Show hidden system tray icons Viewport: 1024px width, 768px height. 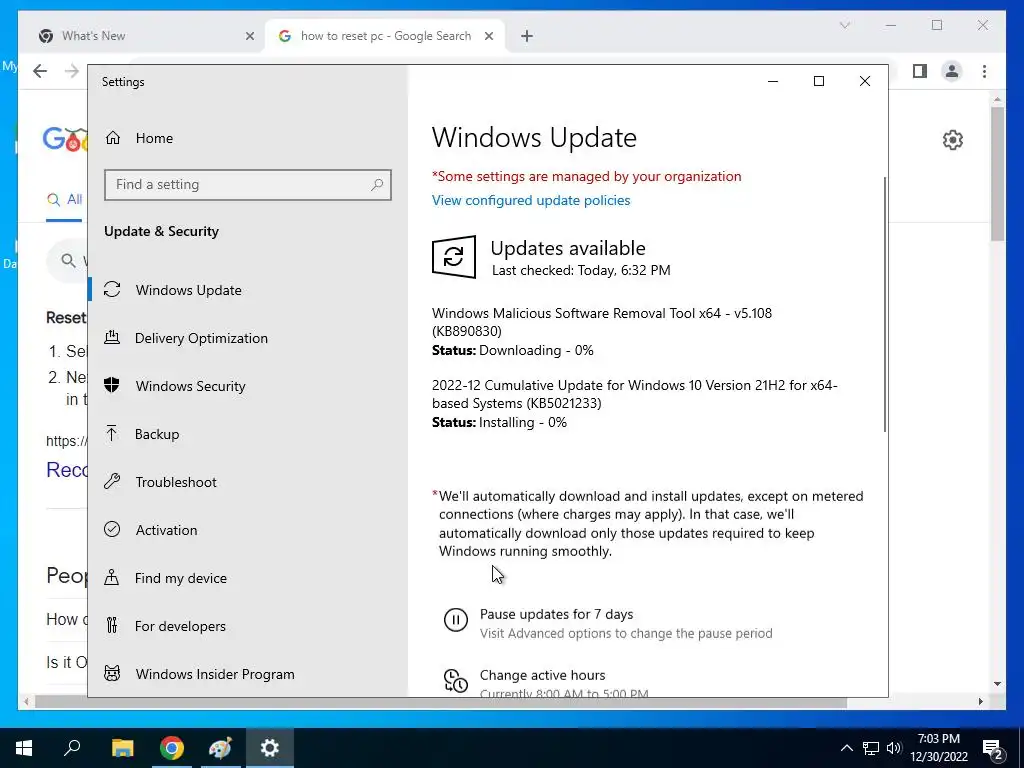pos(846,748)
